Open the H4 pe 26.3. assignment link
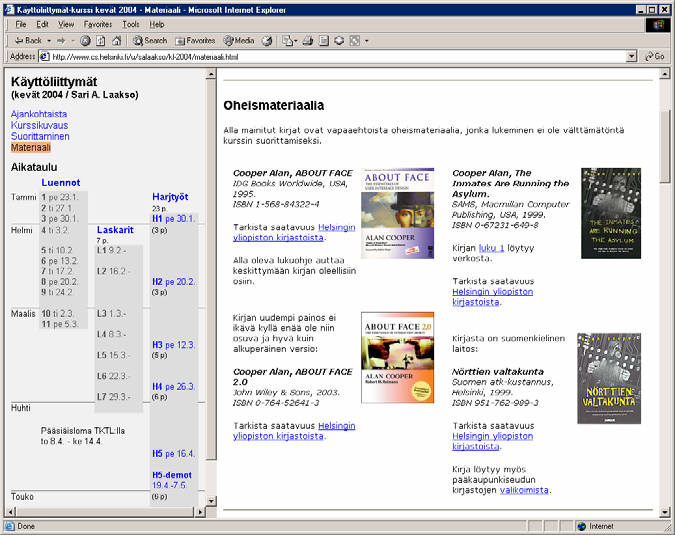The width and height of the screenshot is (675, 535). pos(173,387)
